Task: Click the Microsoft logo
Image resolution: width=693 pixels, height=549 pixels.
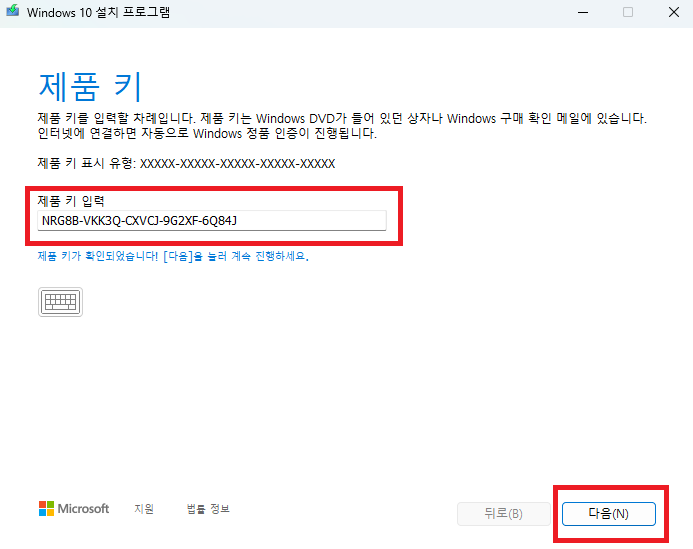Action: 74,509
